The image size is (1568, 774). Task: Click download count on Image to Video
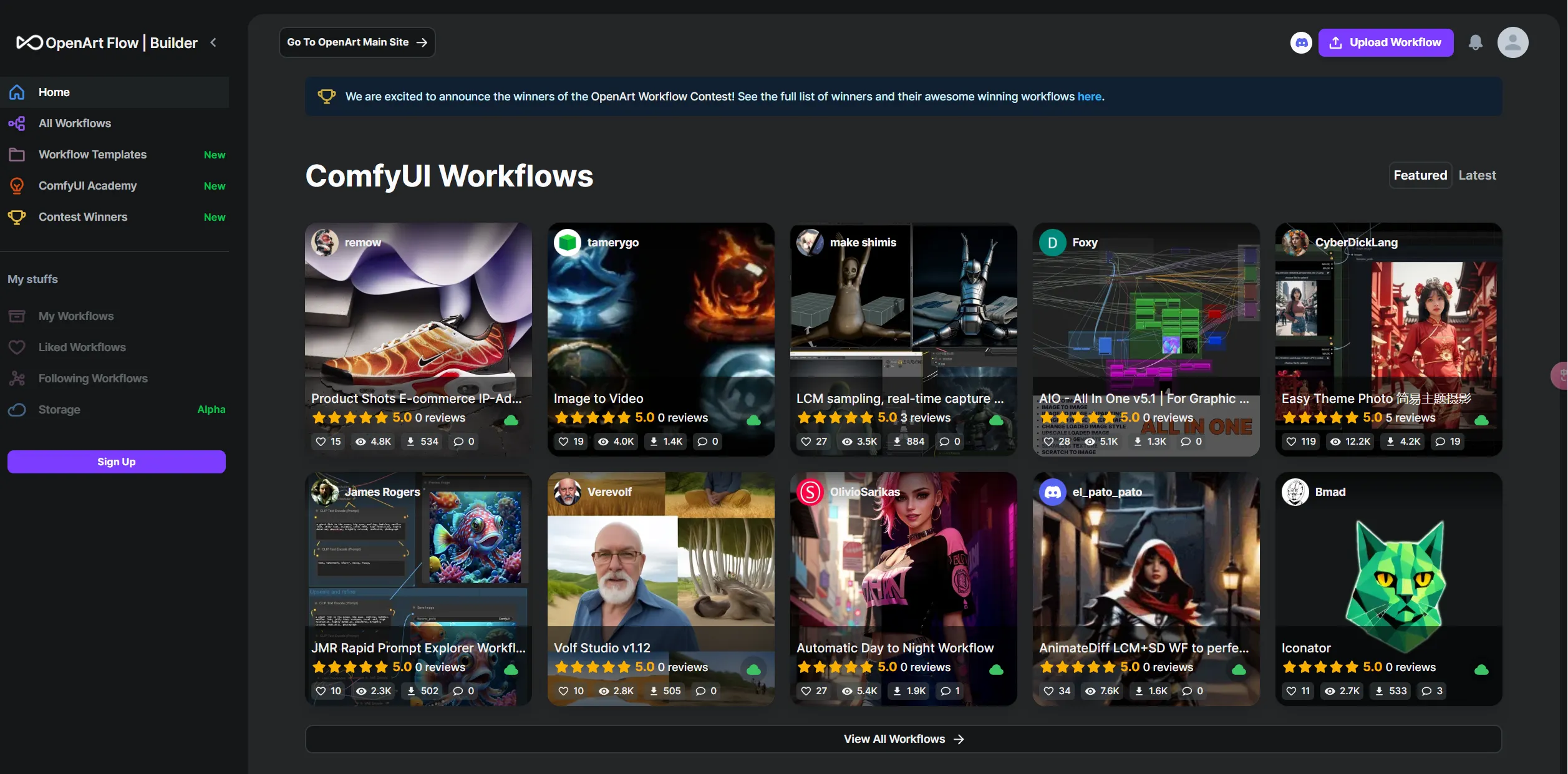coord(666,442)
